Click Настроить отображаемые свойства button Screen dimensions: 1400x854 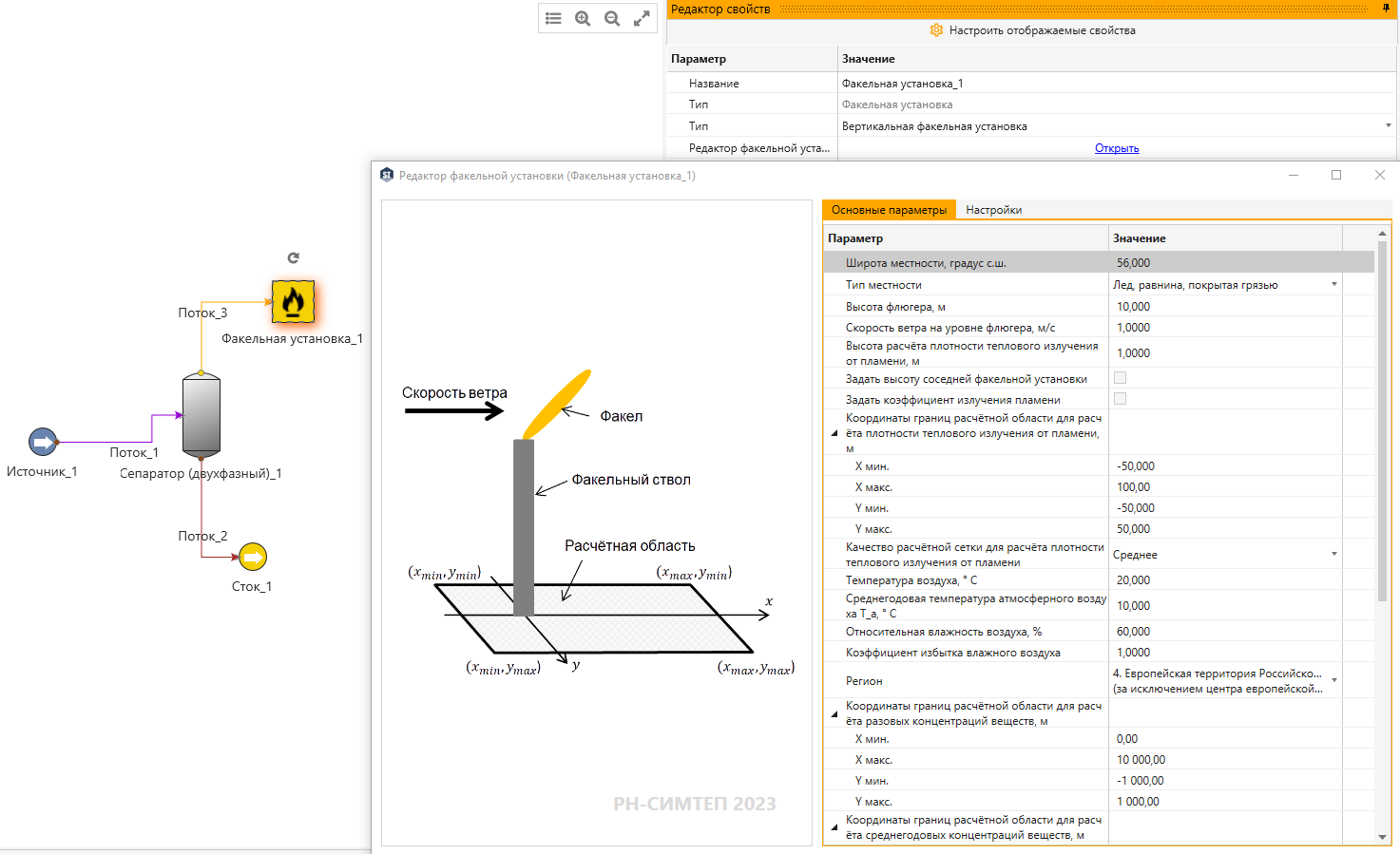tap(1032, 30)
